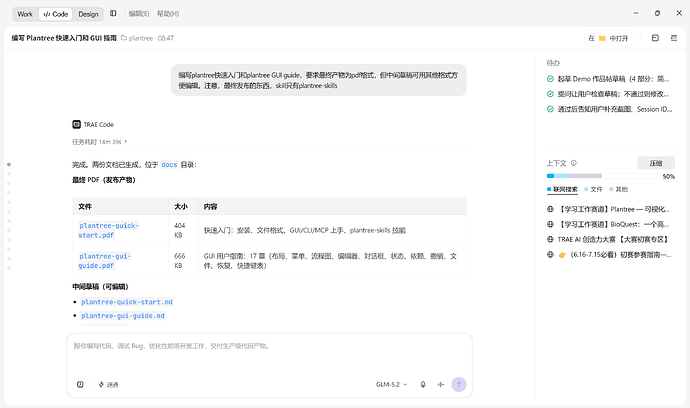Select the 其他 context tab
690x408 pixels.
619,189
